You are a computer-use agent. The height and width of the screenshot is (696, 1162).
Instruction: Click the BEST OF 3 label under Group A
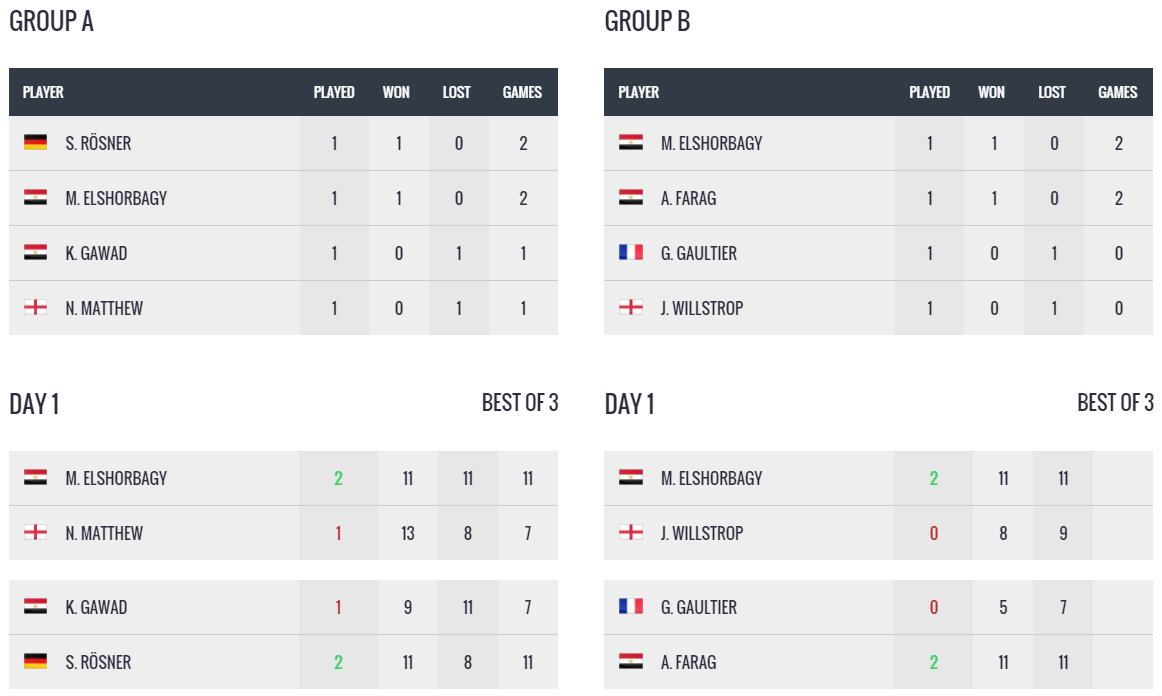point(520,403)
